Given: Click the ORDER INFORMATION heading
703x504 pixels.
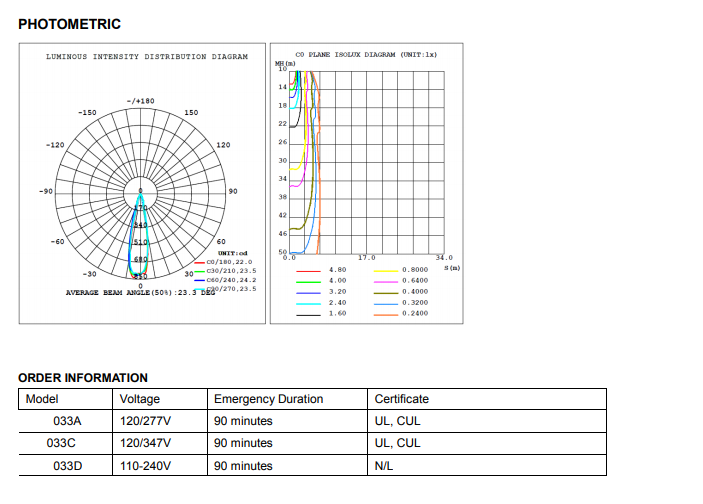Looking at the screenshot, I should (x=83, y=377).
